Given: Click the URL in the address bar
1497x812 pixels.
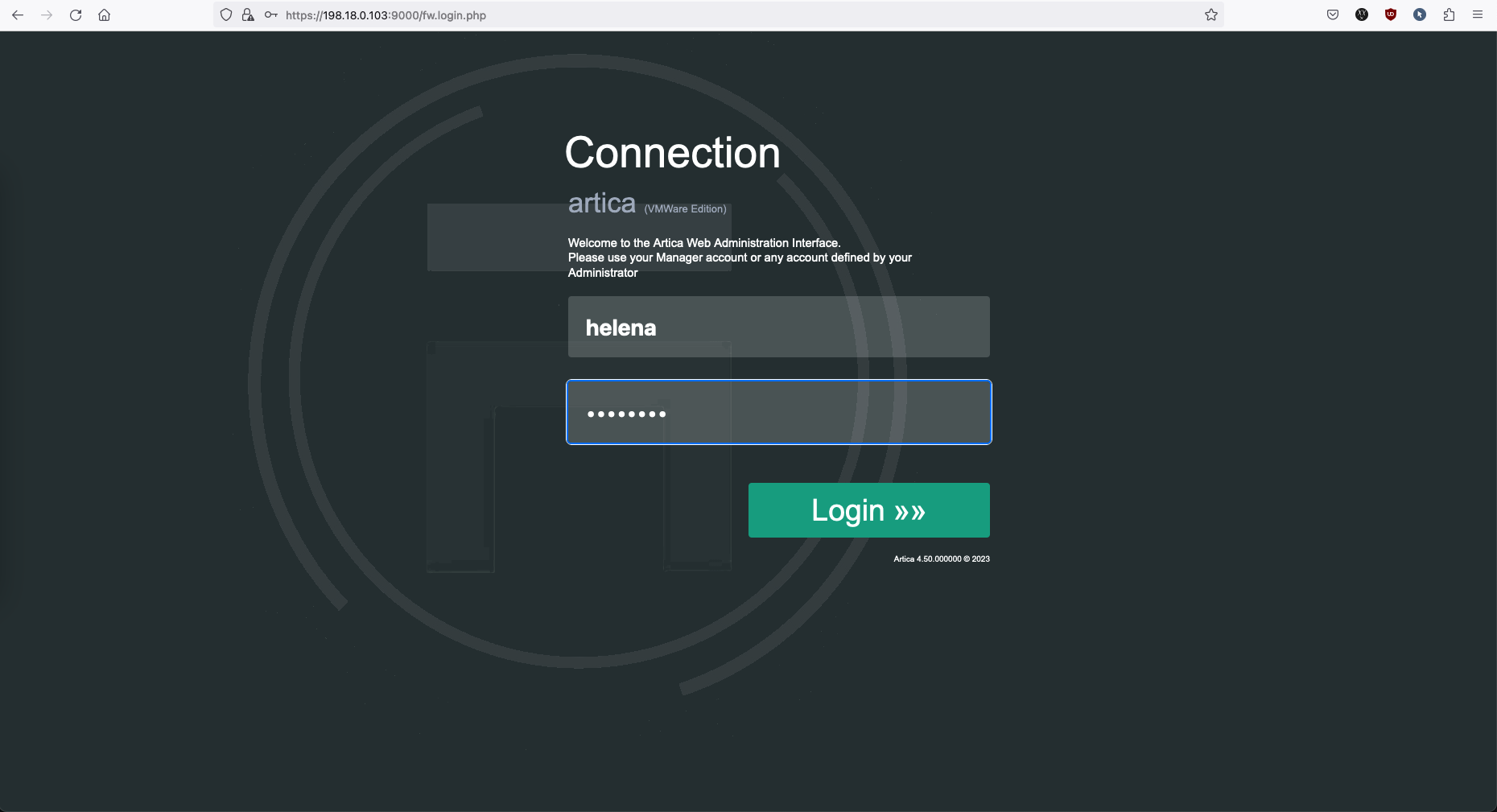Looking at the screenshot, I should [386, 15].
